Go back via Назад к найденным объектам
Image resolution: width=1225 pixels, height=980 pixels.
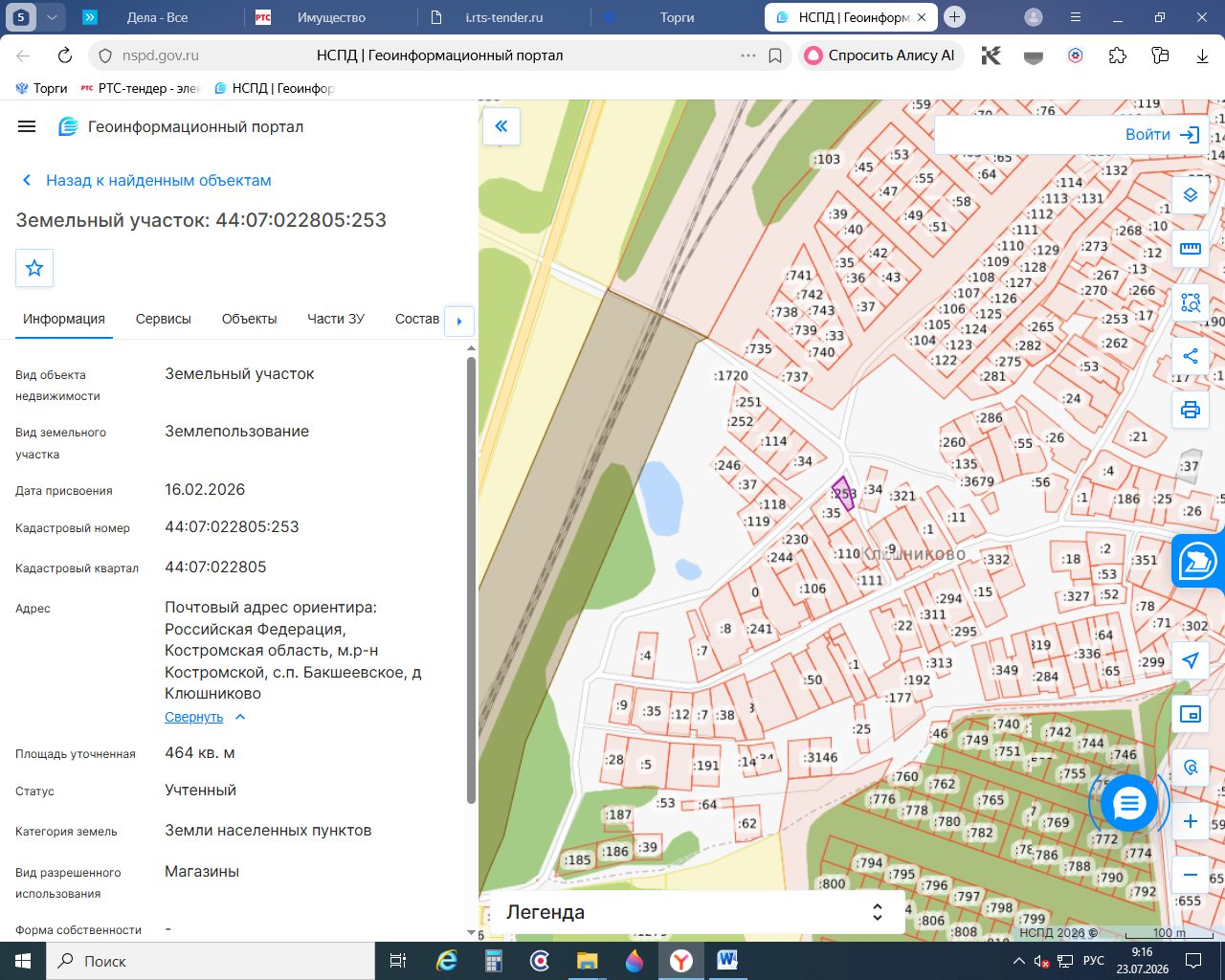click(146, 180)
